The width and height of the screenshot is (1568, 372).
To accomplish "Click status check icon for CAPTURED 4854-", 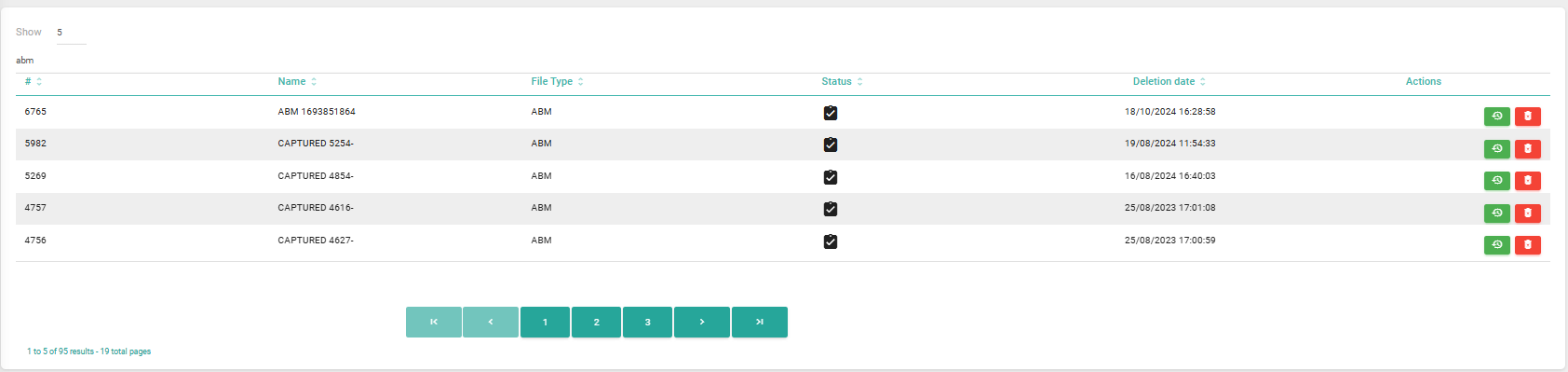I will click(831, 177).
